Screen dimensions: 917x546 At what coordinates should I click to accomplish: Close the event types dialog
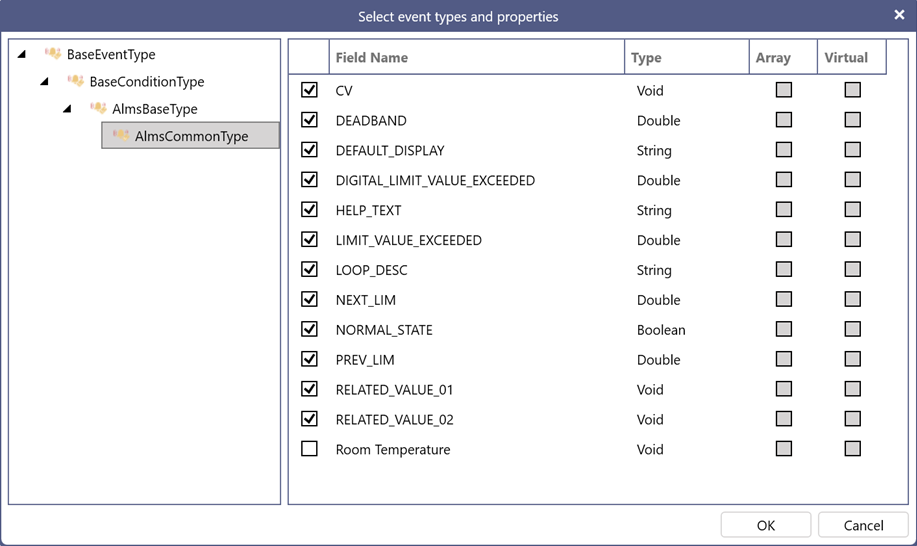click(899, 15)
